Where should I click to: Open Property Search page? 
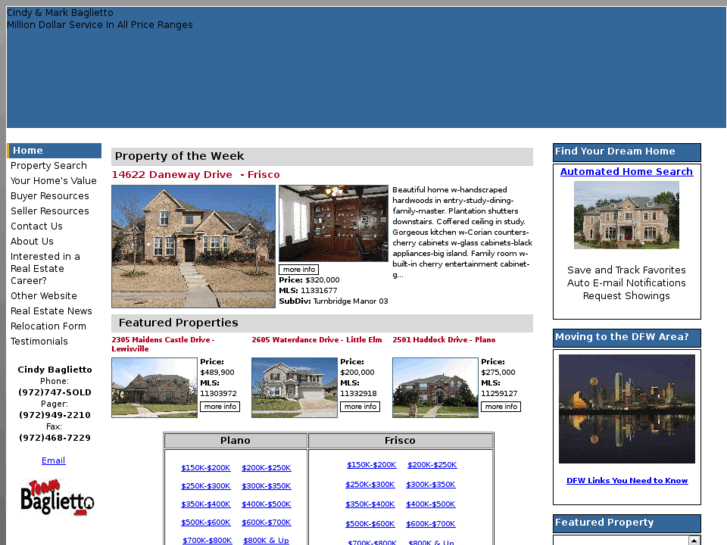click(49, 166)
